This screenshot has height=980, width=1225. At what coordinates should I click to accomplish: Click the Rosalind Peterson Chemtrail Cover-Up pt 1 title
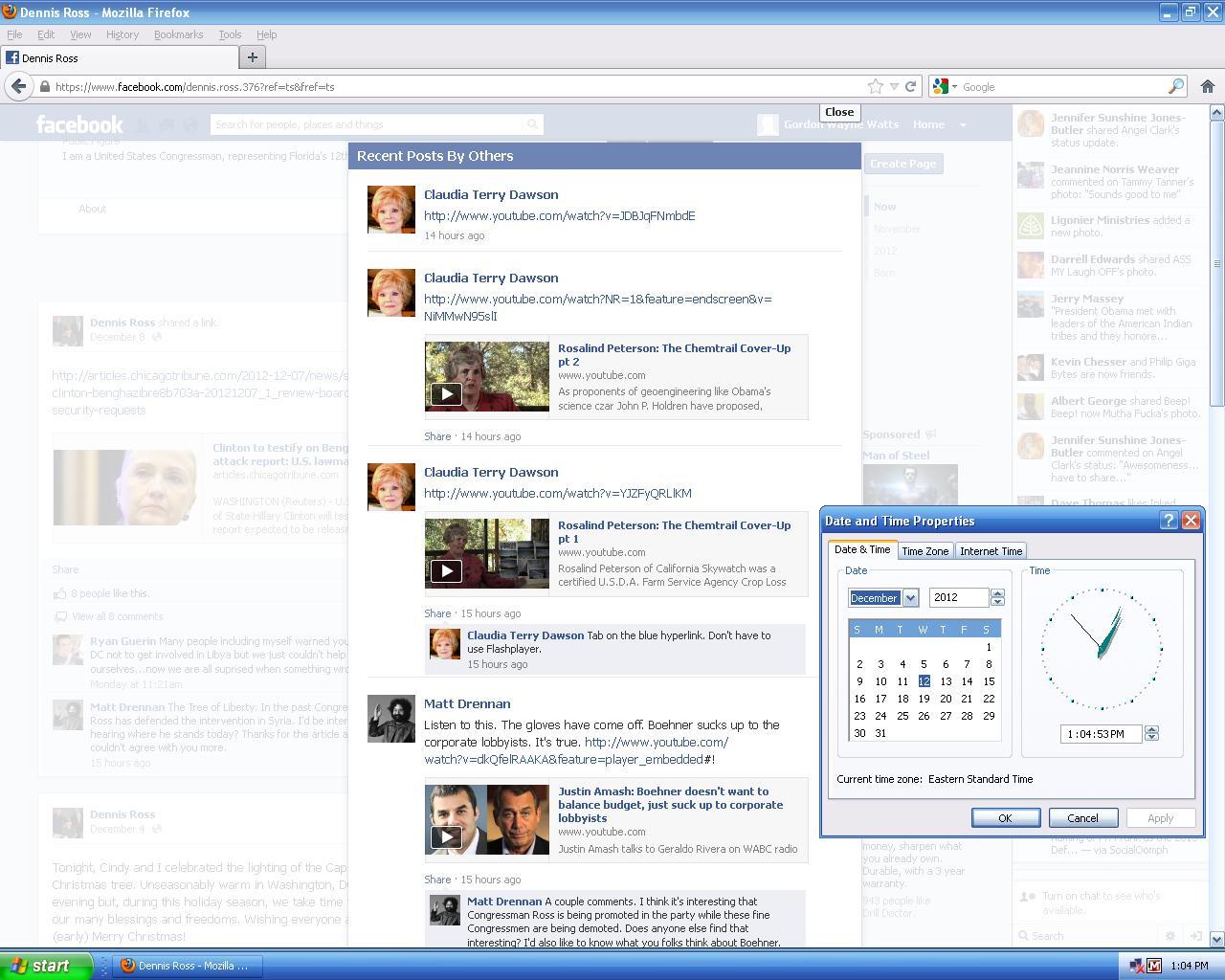[675, 532]
